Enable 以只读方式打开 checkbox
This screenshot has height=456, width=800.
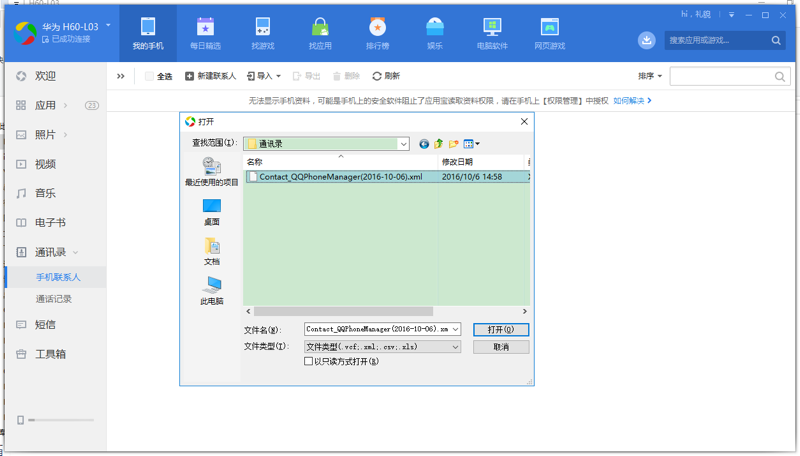(308, 361)
